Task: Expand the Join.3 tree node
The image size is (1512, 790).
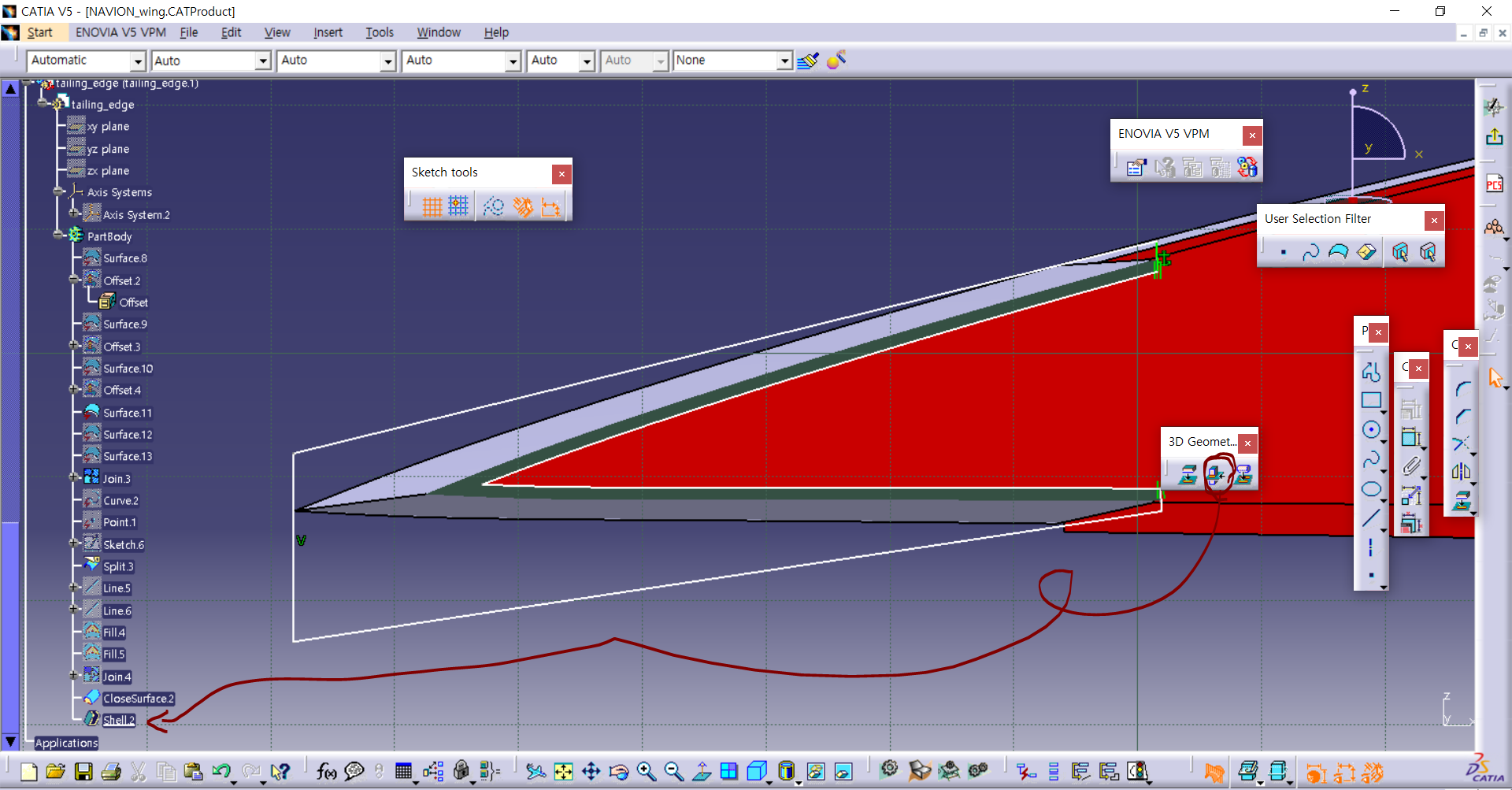Action: [74, 477]
